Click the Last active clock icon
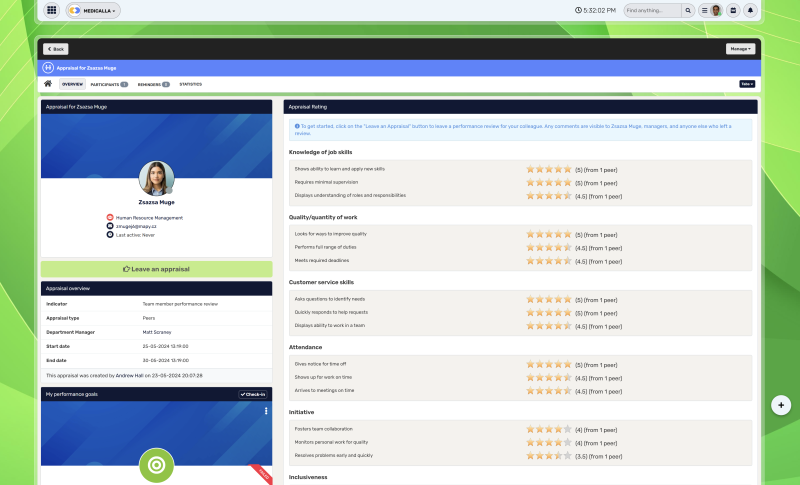800x485 pixels. [x=110, y=235]
